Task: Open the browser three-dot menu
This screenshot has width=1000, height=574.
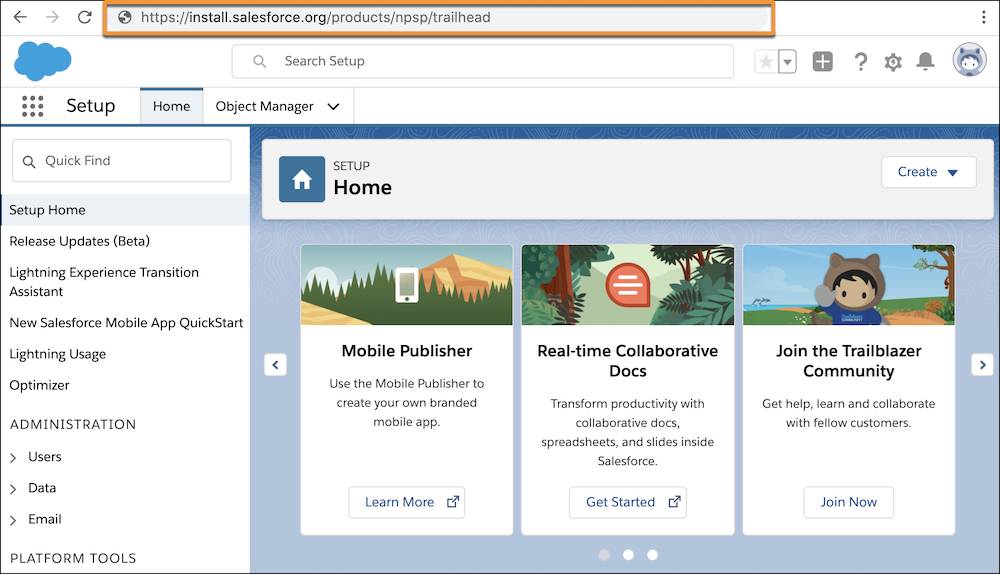Action: (983, 17)
